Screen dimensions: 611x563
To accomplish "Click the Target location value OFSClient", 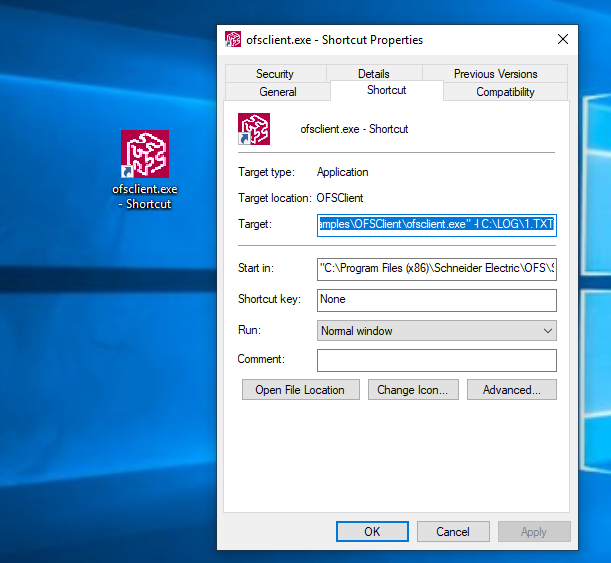I will (339, 198).
